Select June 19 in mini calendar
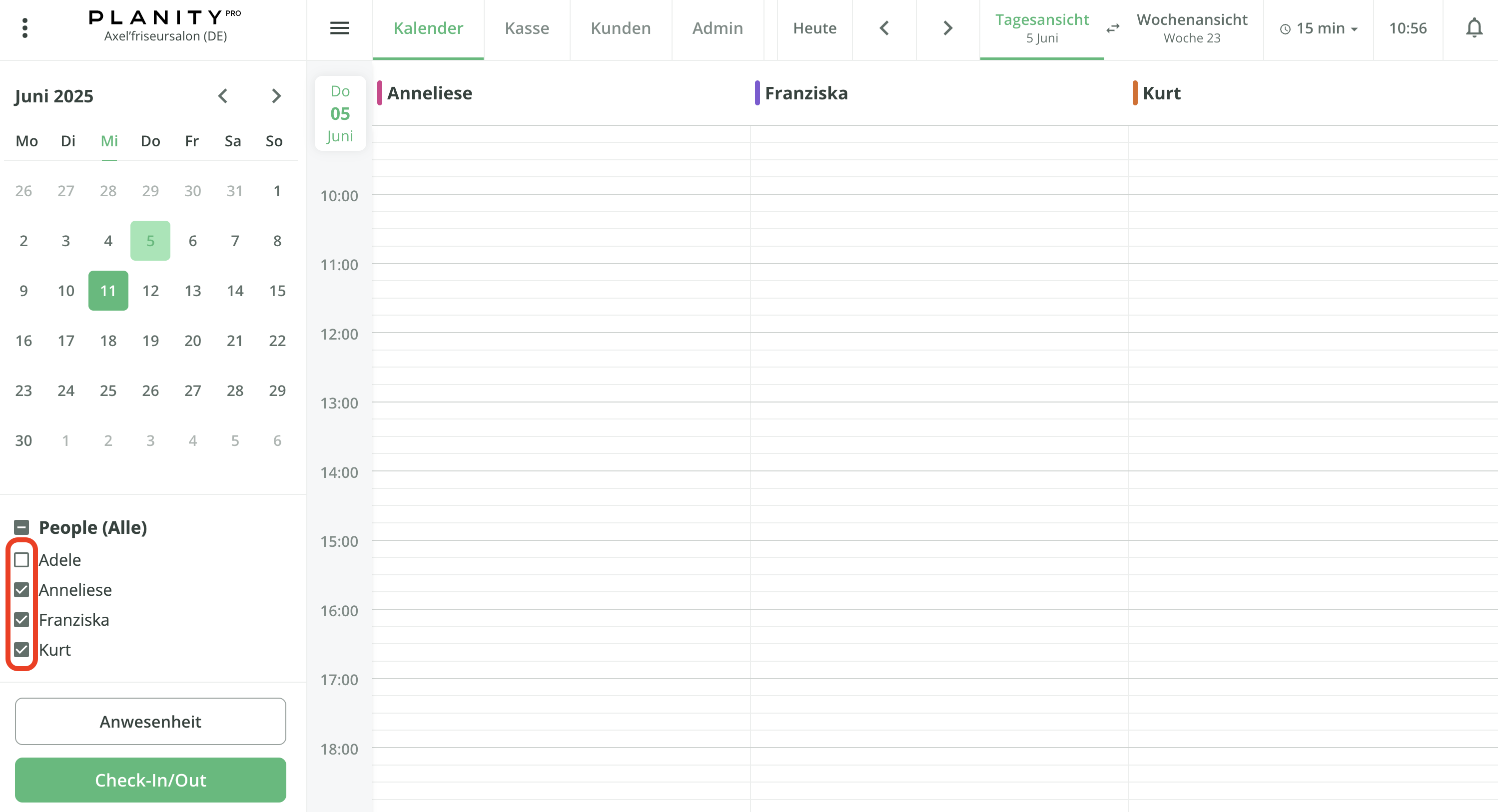 (x=150, y=341)
